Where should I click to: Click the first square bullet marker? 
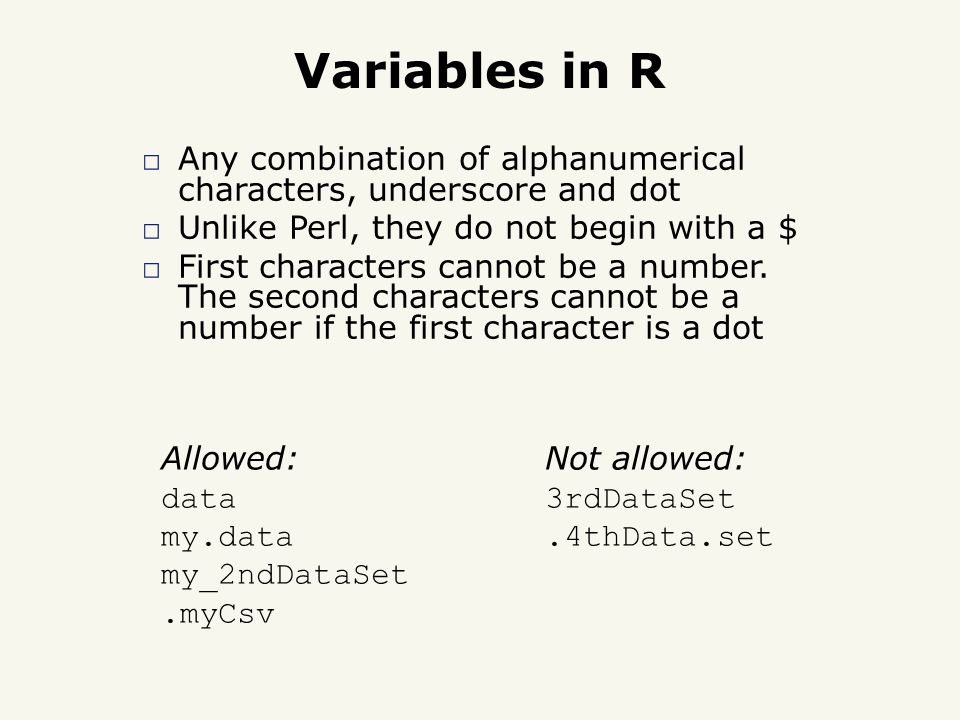(x=151, y=162)
